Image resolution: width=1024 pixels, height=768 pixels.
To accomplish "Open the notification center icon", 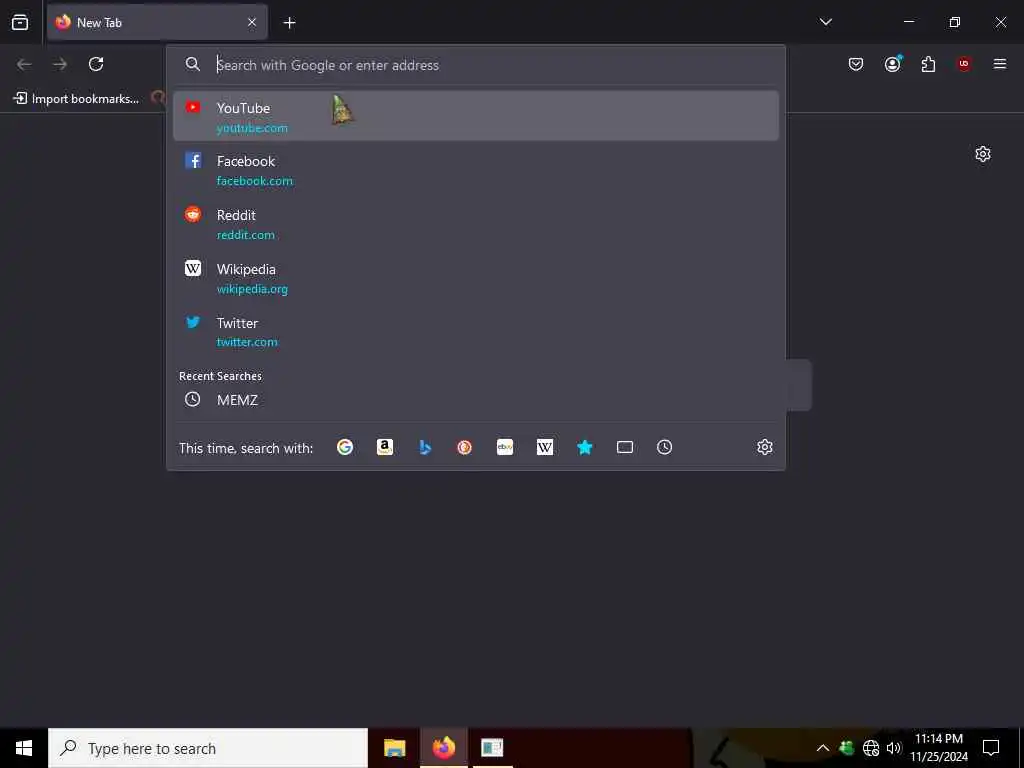I will pos(991,748).
